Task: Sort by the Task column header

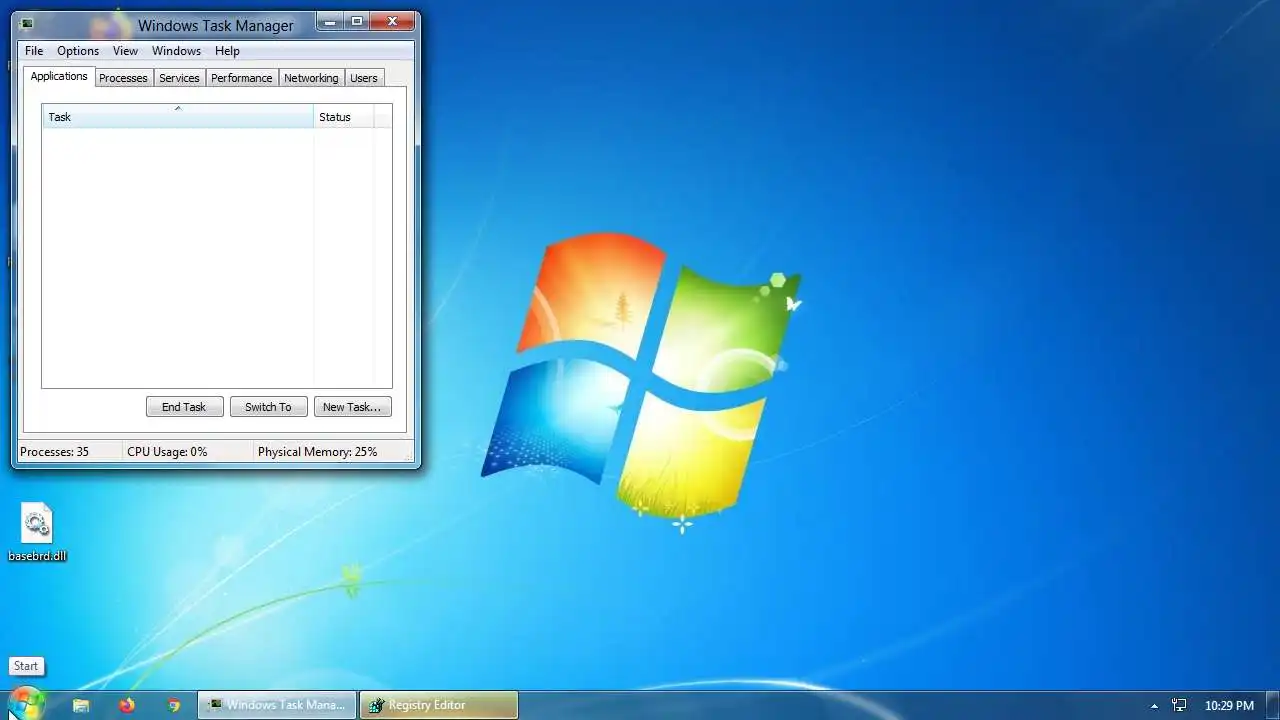Action: click(178, 117)
